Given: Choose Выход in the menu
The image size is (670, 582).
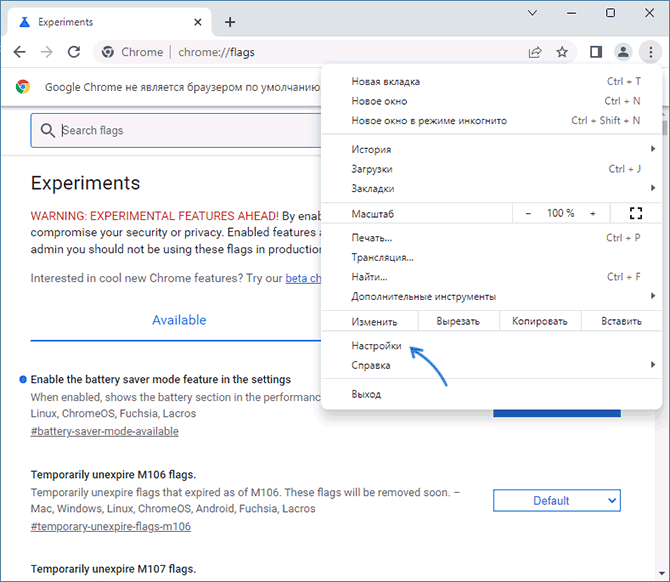Looking at the screenshot, I should coord(491,394).
